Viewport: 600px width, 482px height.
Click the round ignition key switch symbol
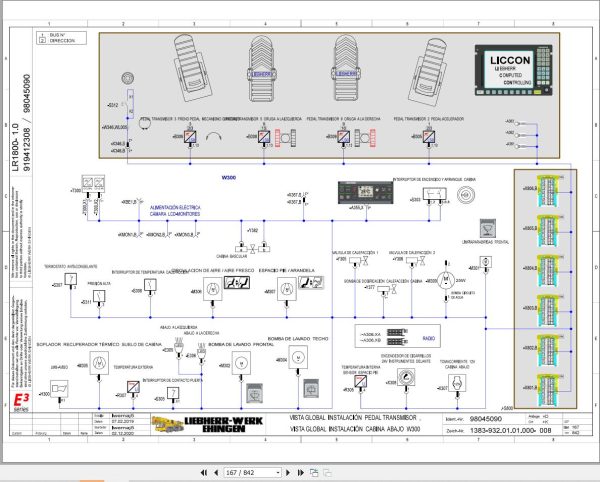466,195
